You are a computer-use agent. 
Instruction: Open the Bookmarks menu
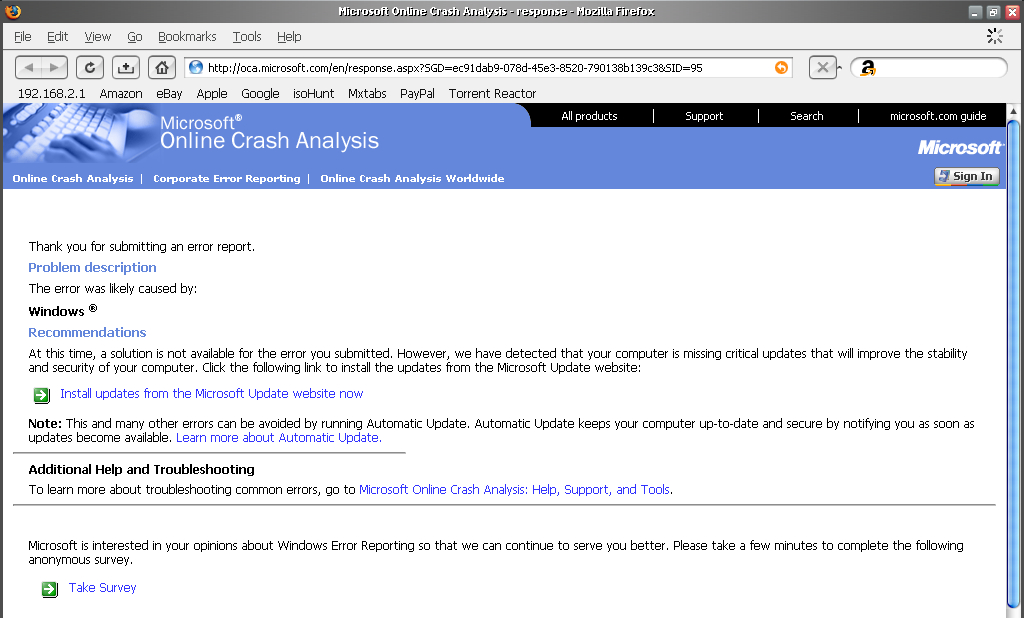187,37
